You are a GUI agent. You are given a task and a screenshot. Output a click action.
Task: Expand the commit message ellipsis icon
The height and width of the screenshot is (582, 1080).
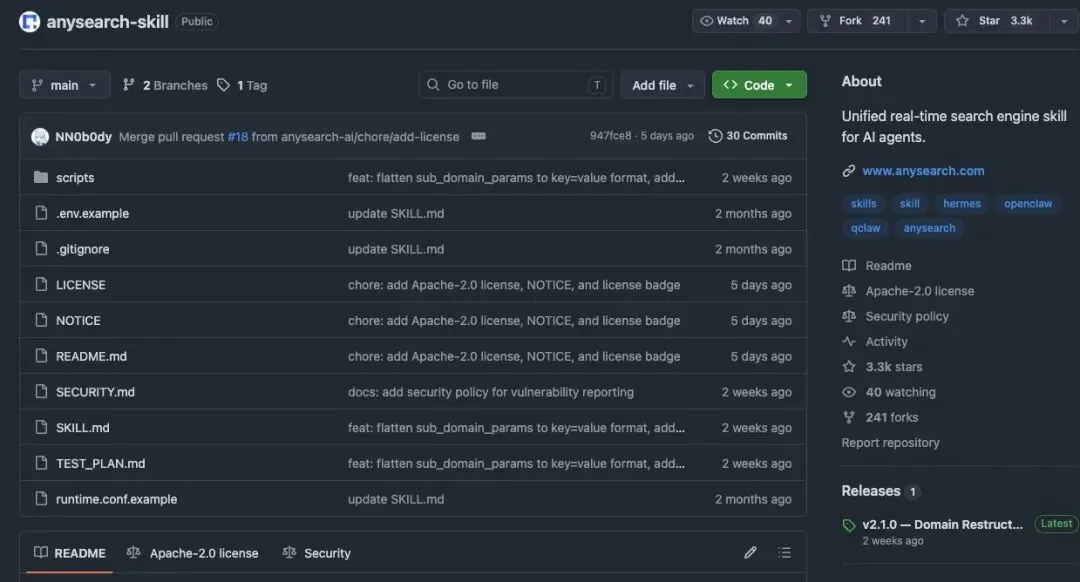(x=478, y=136)
